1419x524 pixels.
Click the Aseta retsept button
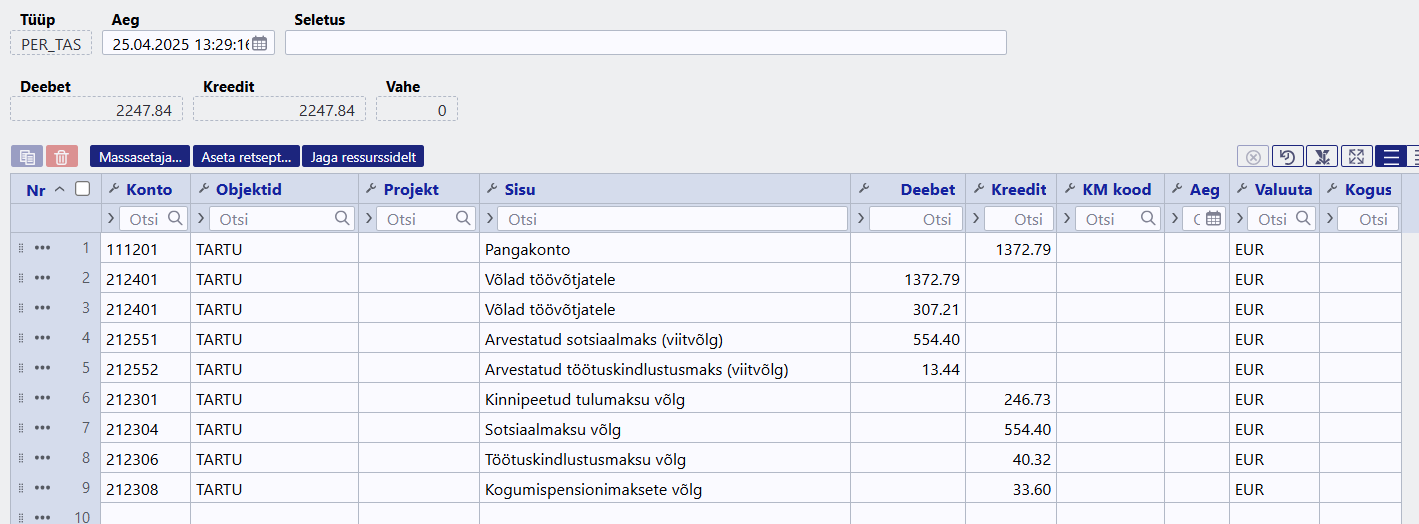pyautogui.click(x=246, y=157)
